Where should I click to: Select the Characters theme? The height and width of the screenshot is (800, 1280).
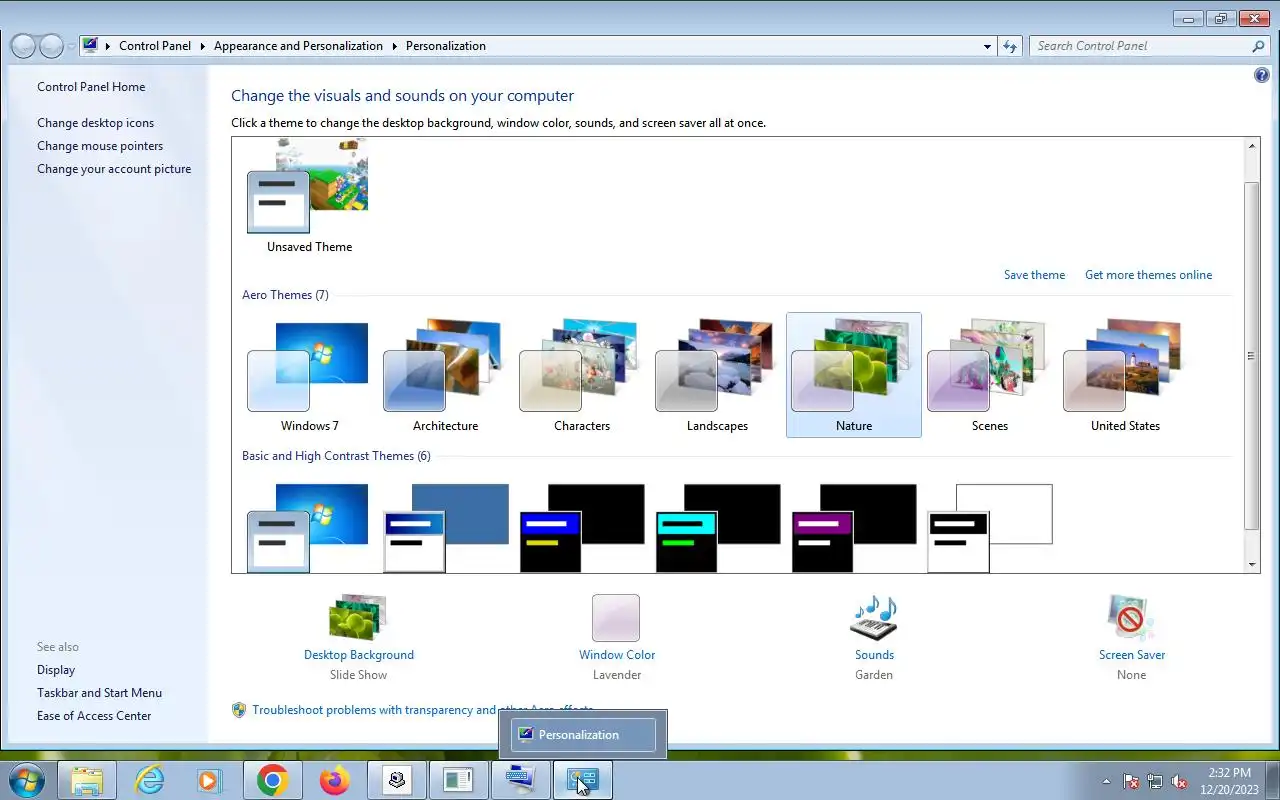tap(582, 375)
